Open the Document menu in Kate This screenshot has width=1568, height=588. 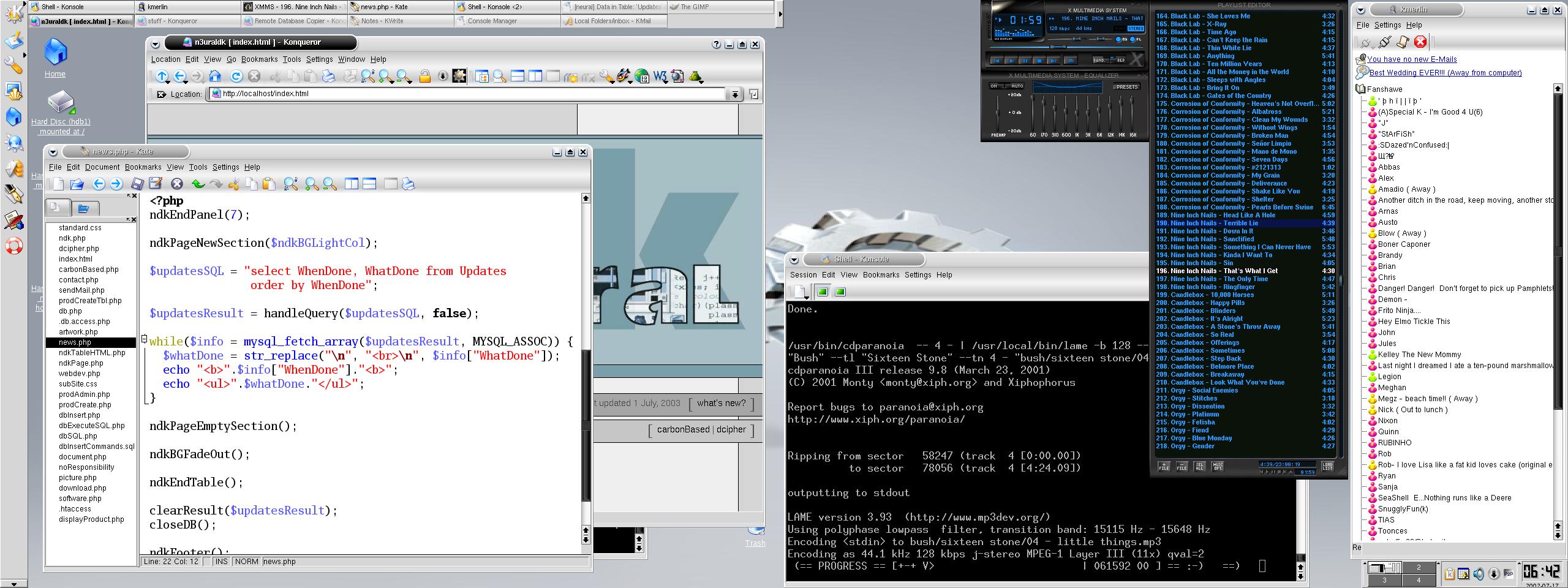(102, 167)
